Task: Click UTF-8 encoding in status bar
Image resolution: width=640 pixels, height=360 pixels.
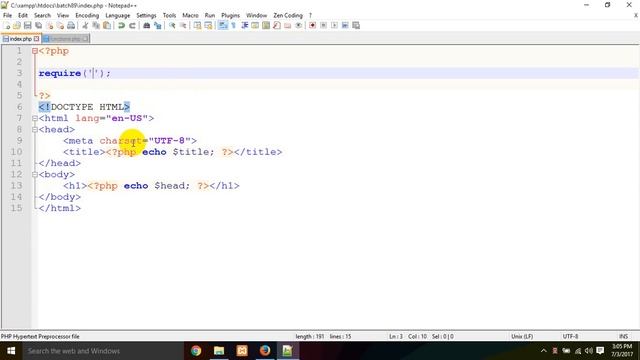Action: pyautogui.click(x=570, y=336)
